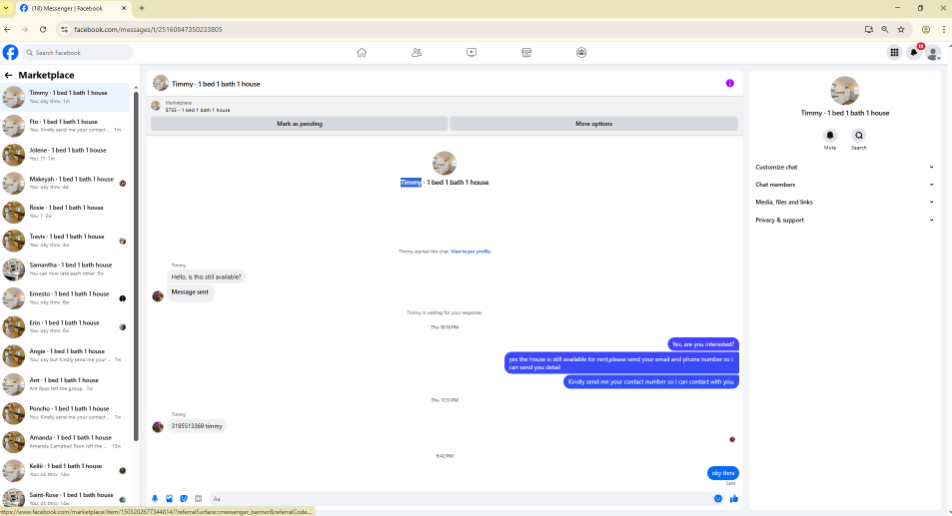Open Poncho conversation in list
Image resolution: width=952 pixels, height=516 pixels.
point(65,413)
